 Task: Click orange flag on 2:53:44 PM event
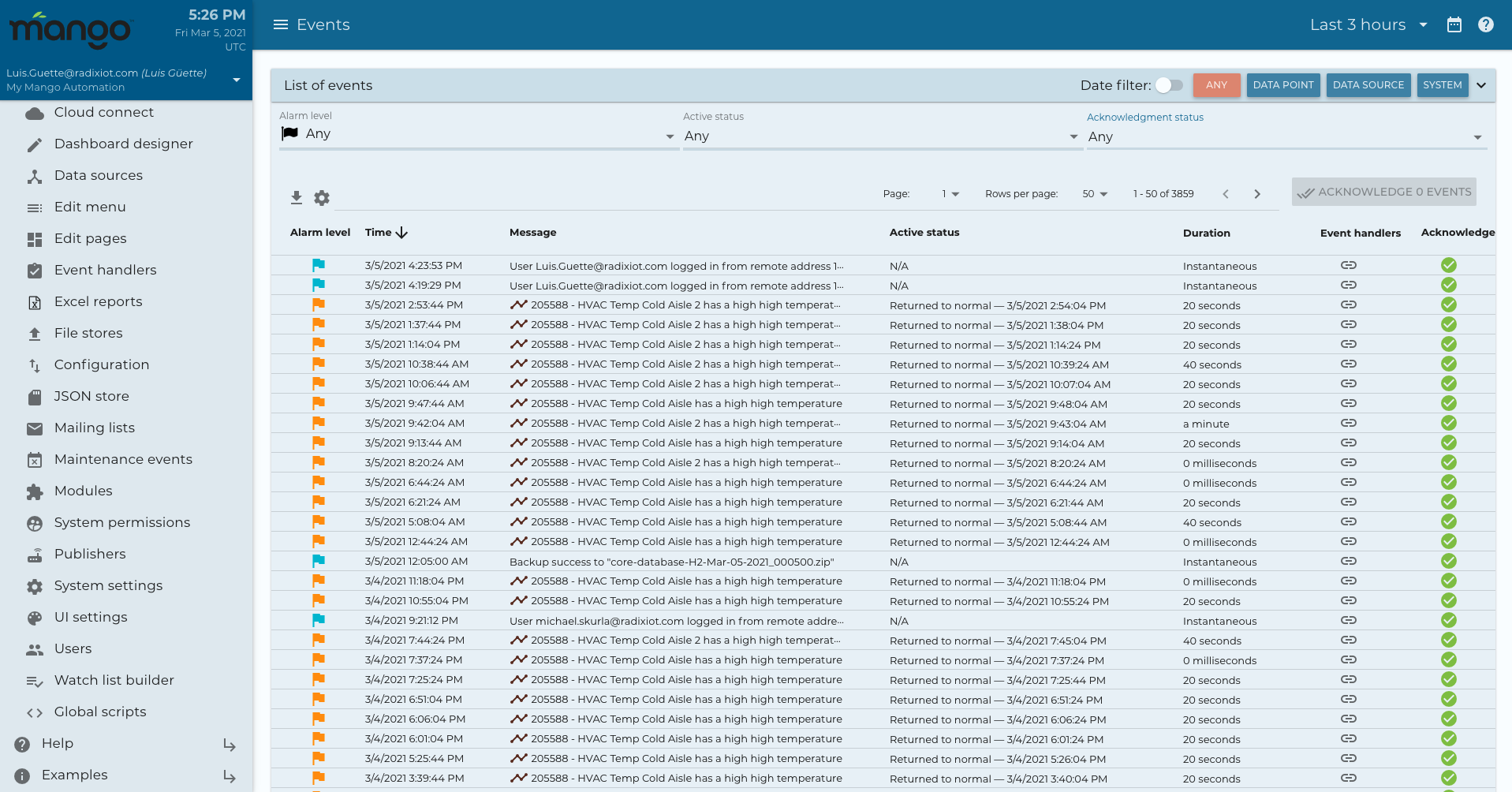pyautogui.click(x=319, y=304)
